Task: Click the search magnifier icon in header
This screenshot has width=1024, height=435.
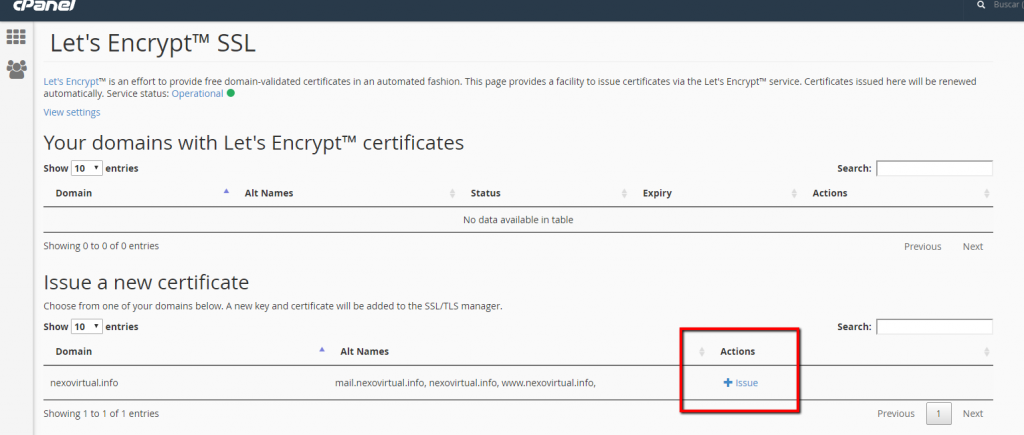Action: point(981,5)
